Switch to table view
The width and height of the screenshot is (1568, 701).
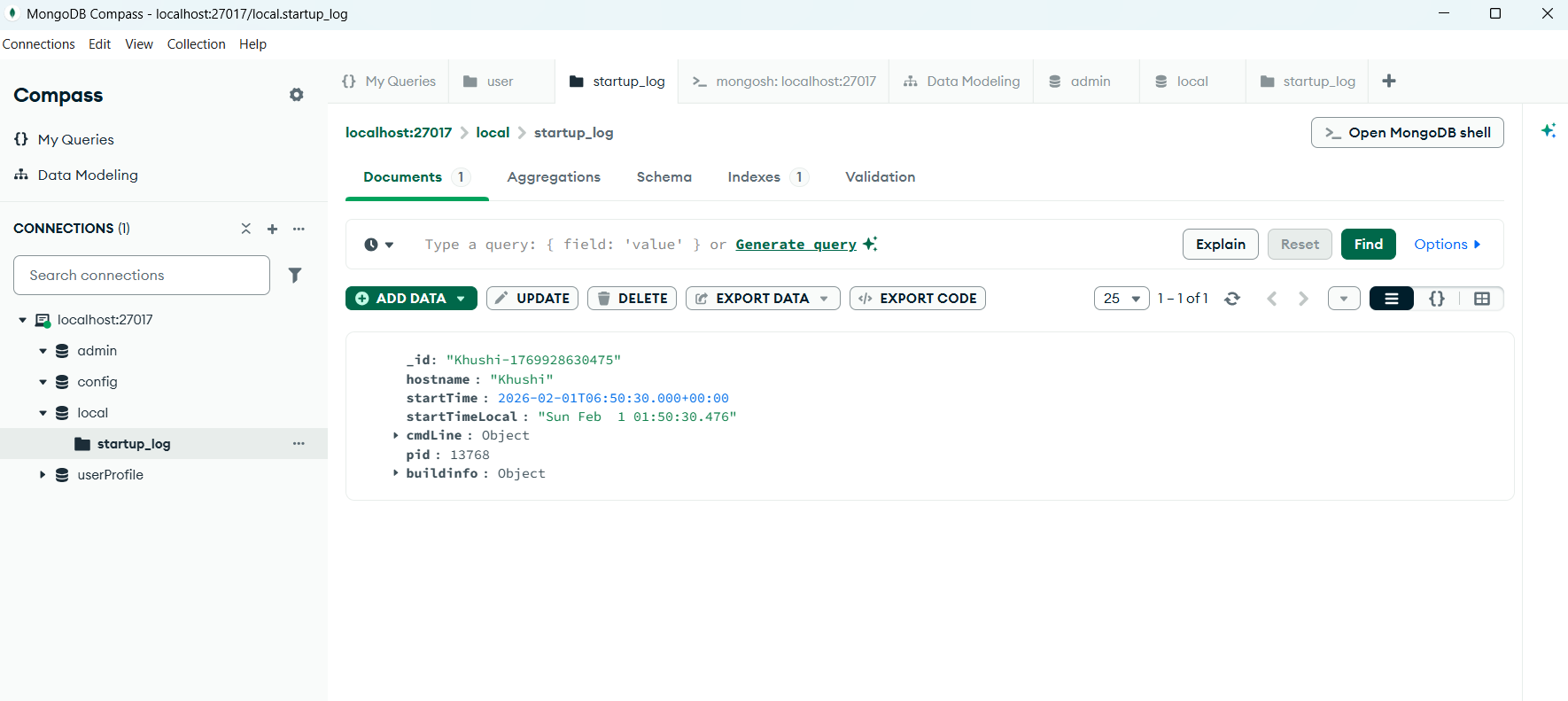pos(1481,299)
